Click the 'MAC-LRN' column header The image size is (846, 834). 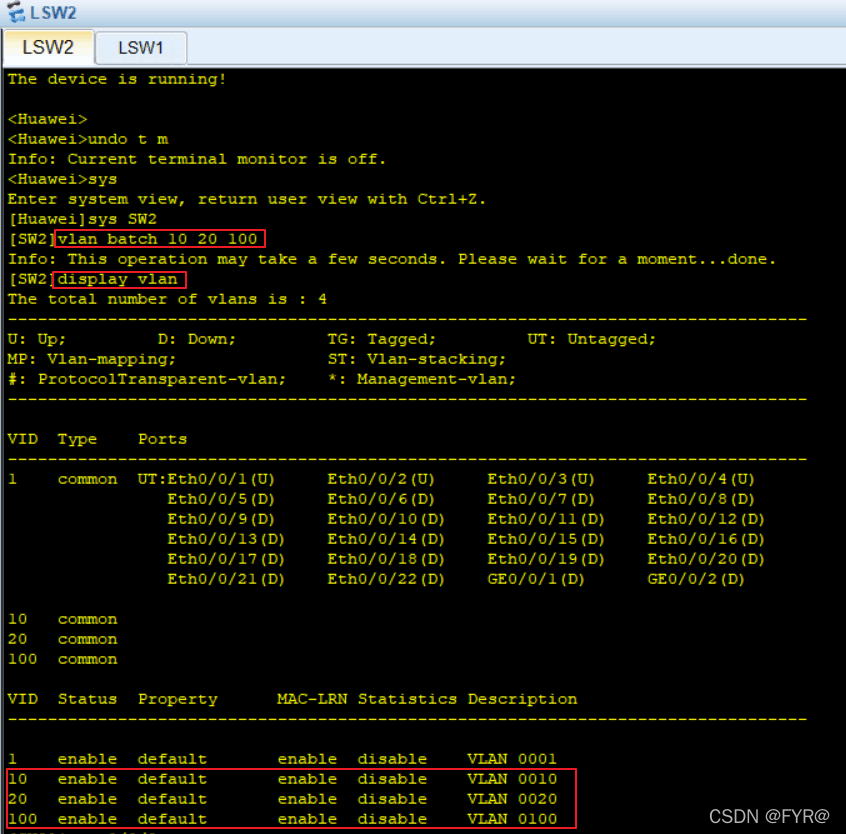[312, 699]
